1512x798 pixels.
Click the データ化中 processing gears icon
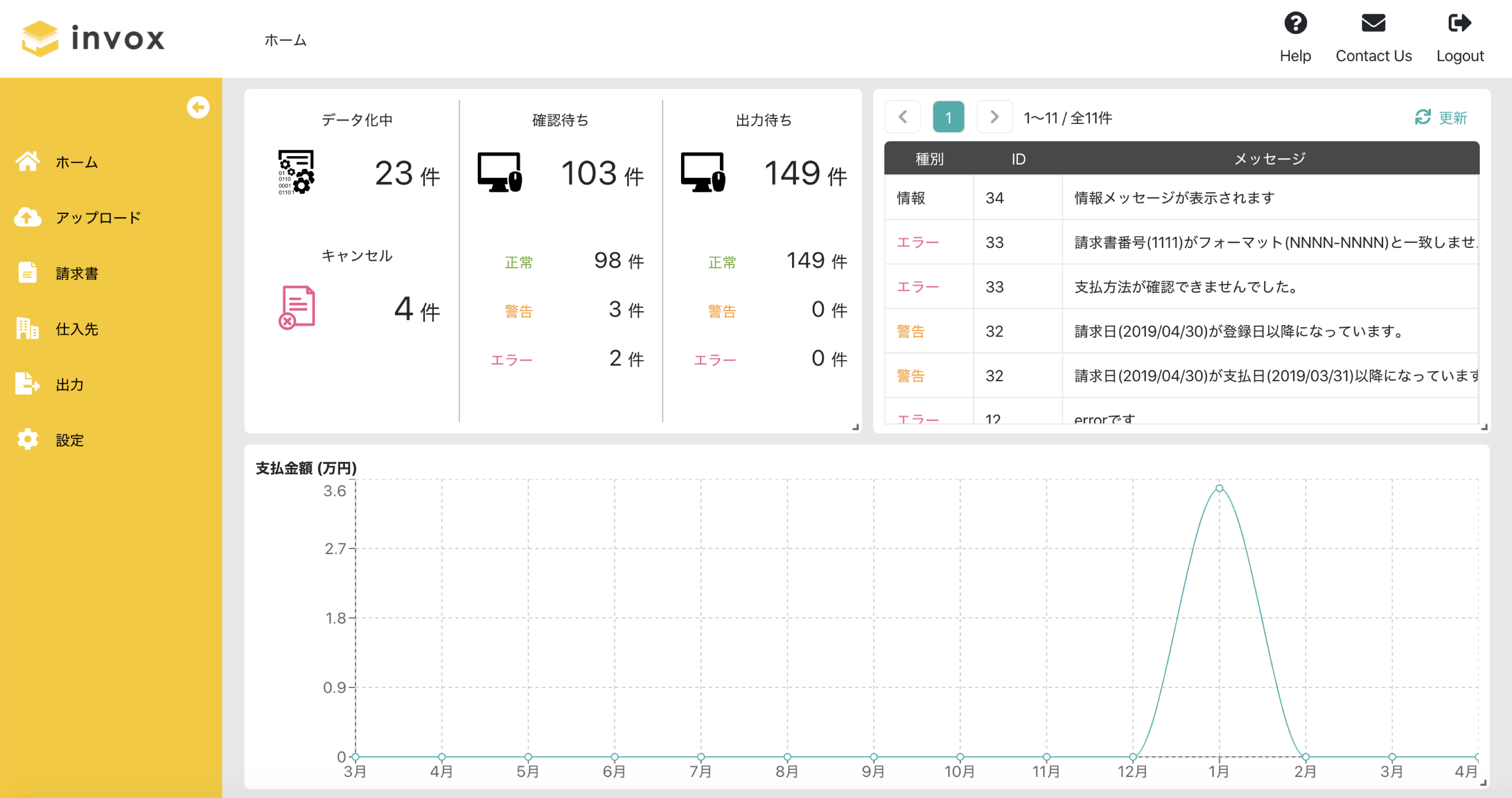[x=296, y=172]
